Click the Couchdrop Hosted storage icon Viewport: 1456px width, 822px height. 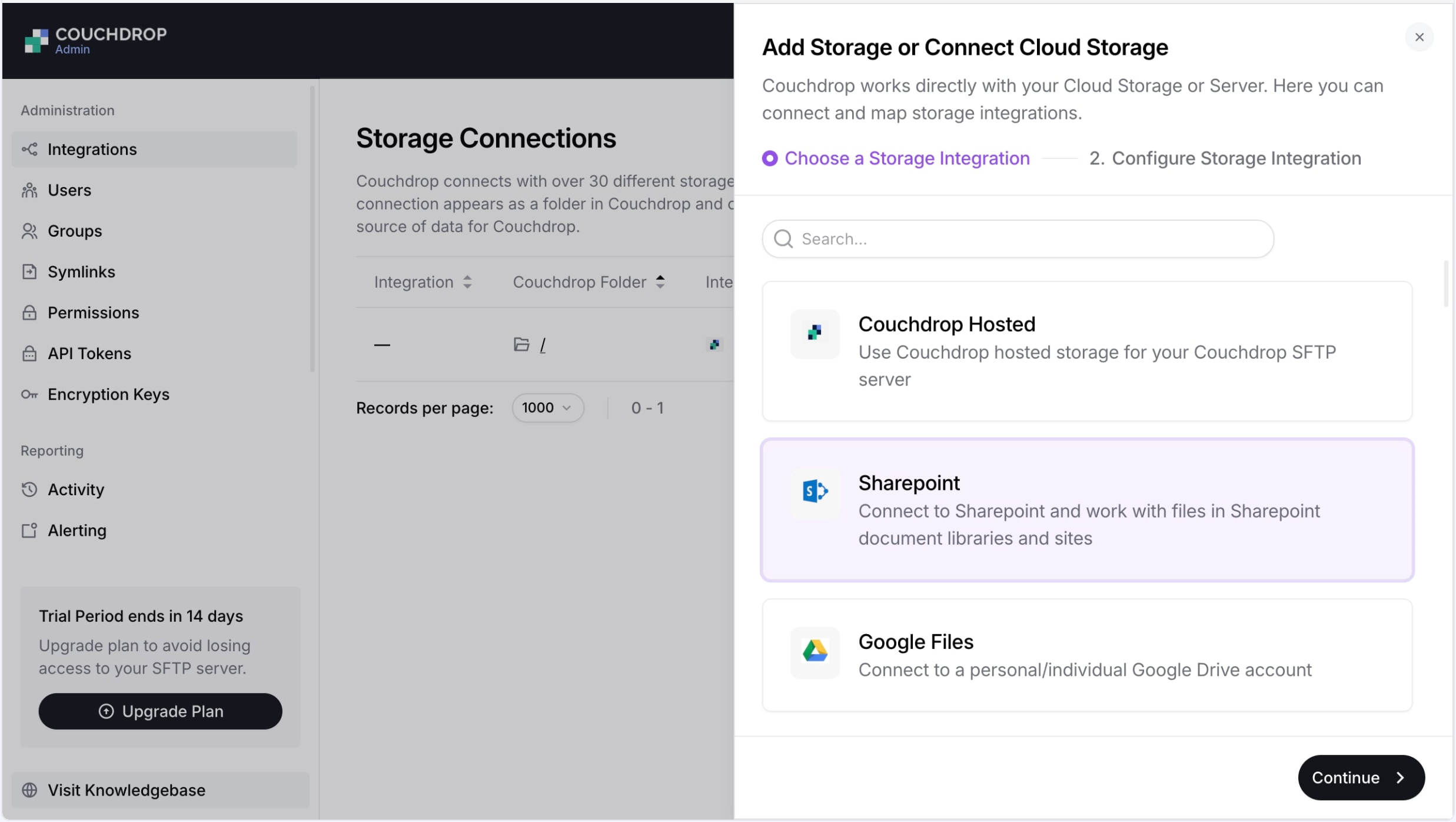click(x=815, y=333)
